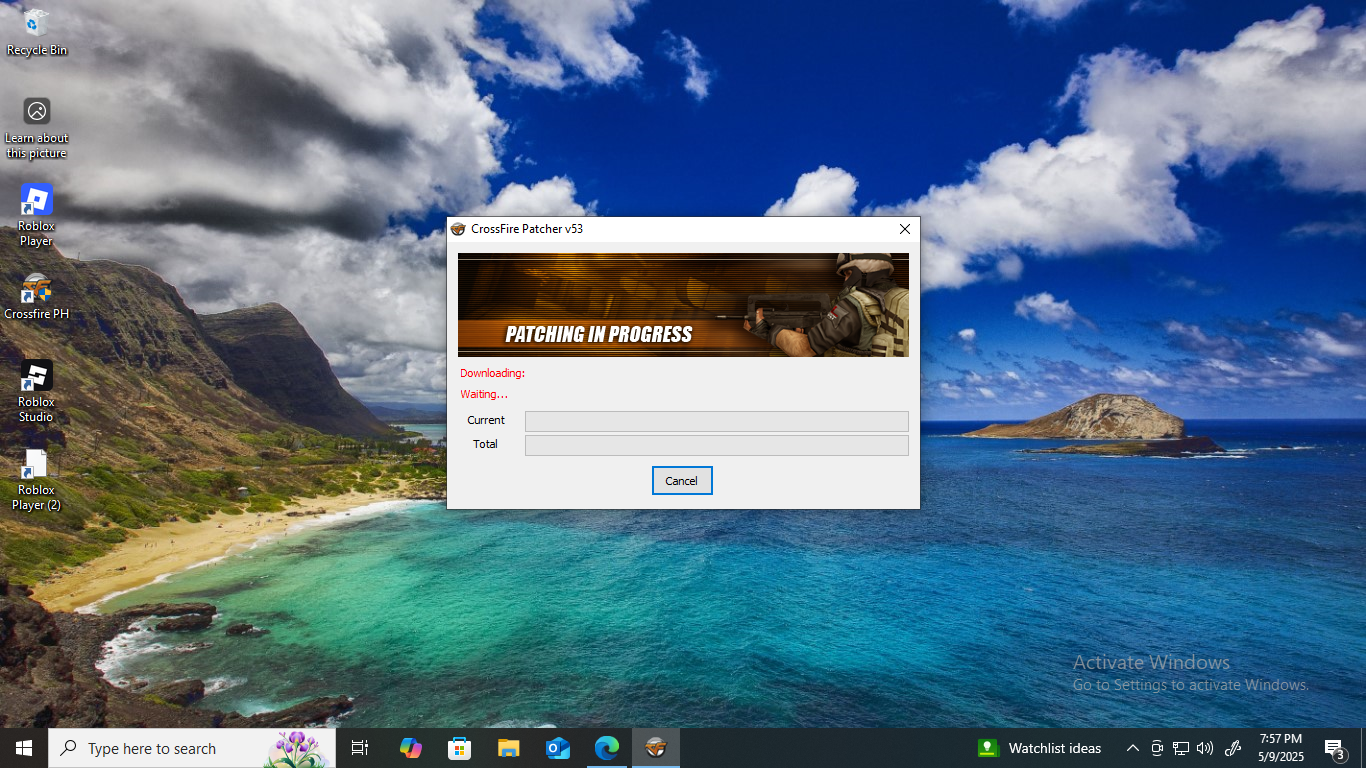Open File Explorer from the taskbar
The image size is (1366, 768).
pyautogui.click(x=509, y=748)
